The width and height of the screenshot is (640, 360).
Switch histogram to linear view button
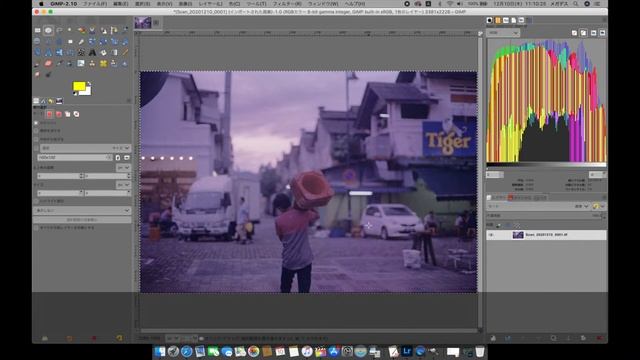point(575,33)
